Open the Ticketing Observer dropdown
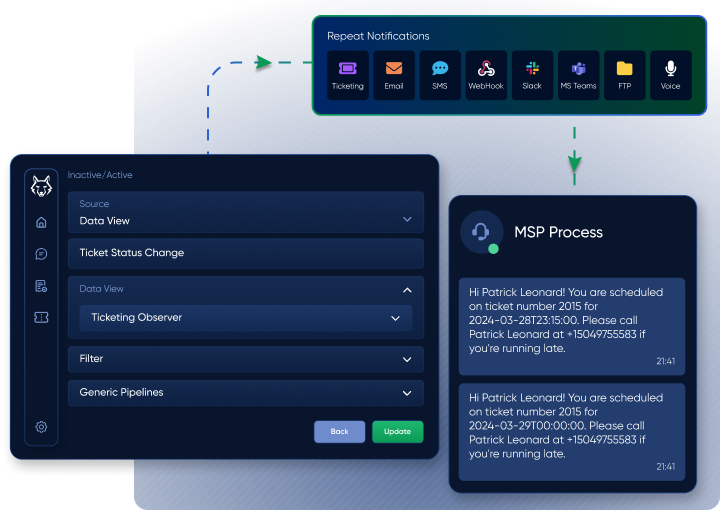Screen dimensions: 720x515 click(245, 318)
